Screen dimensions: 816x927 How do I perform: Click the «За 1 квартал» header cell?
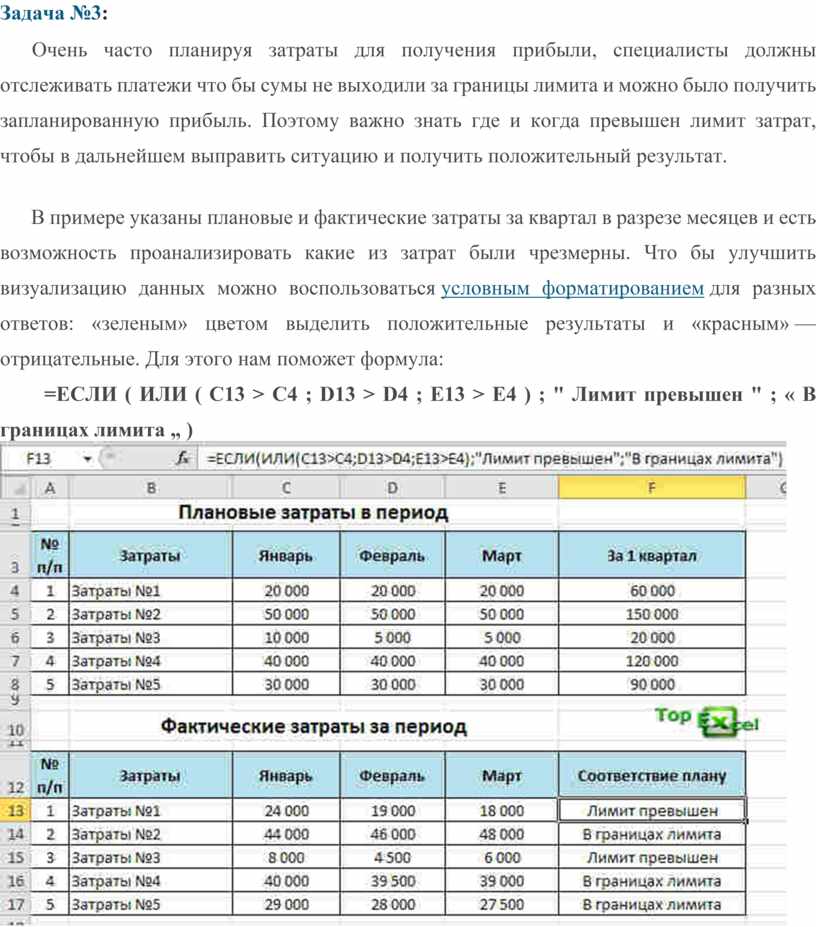652,555
